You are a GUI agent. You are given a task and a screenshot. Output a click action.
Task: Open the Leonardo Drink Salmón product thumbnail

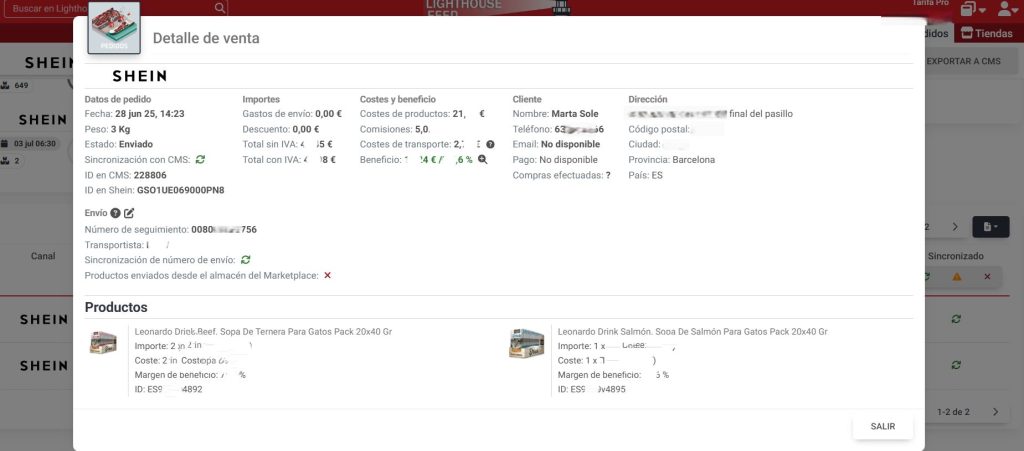[526, 343]
